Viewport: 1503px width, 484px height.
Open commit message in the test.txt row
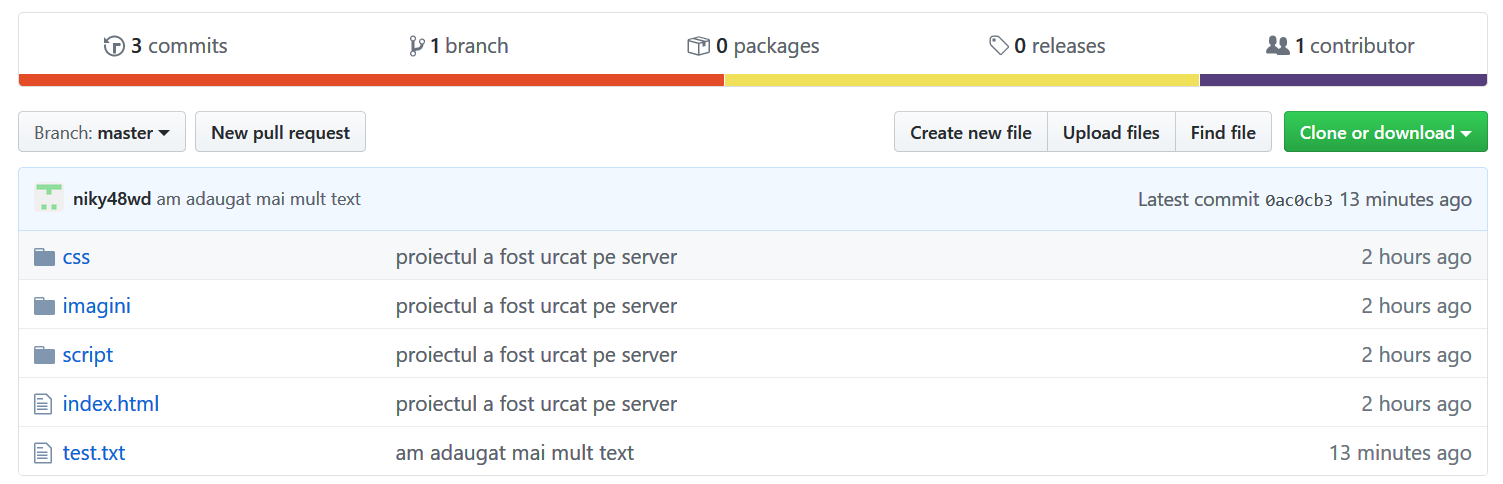point(515,453)
